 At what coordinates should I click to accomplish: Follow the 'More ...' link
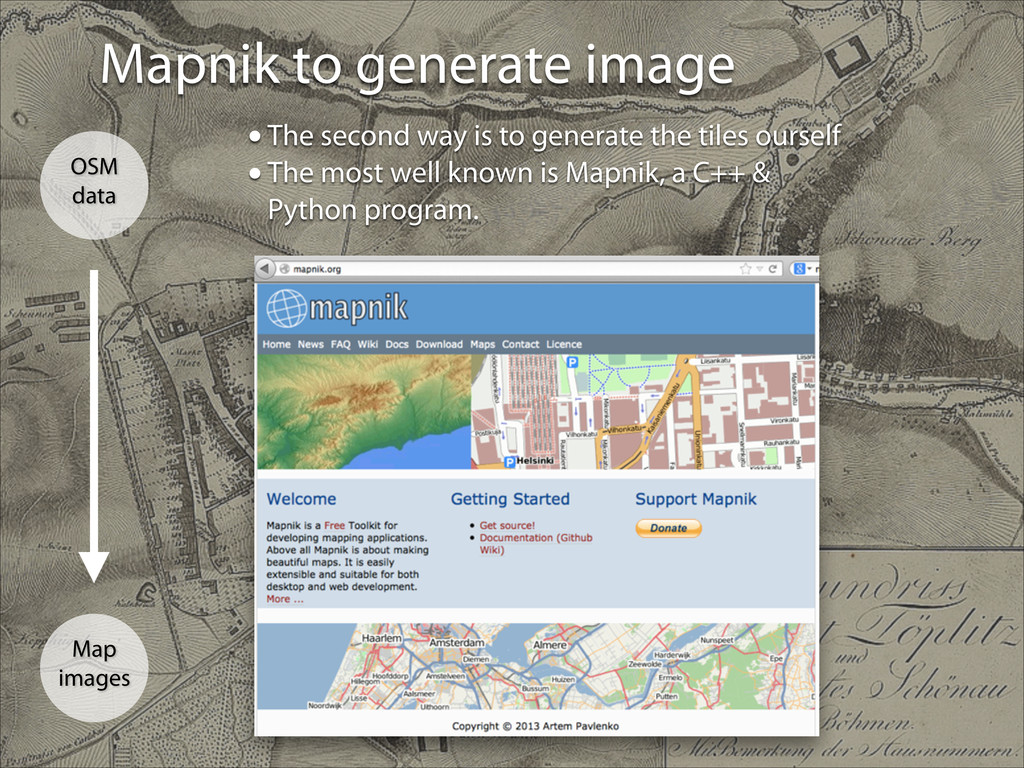[285, 599]
